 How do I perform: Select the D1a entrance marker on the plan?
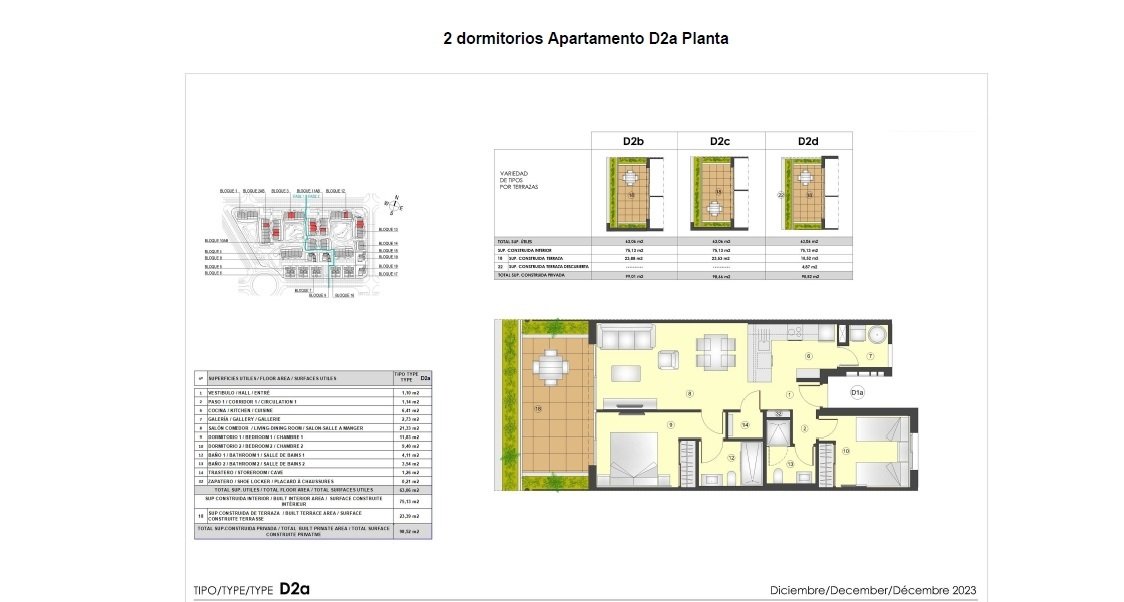(857, 392)
